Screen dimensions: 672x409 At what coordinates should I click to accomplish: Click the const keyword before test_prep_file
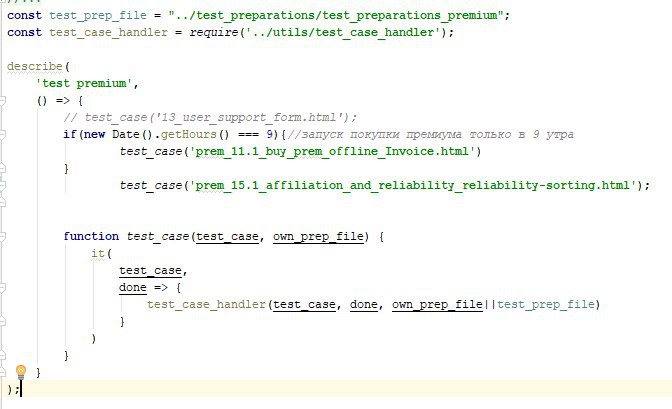(x=24, y=15)
